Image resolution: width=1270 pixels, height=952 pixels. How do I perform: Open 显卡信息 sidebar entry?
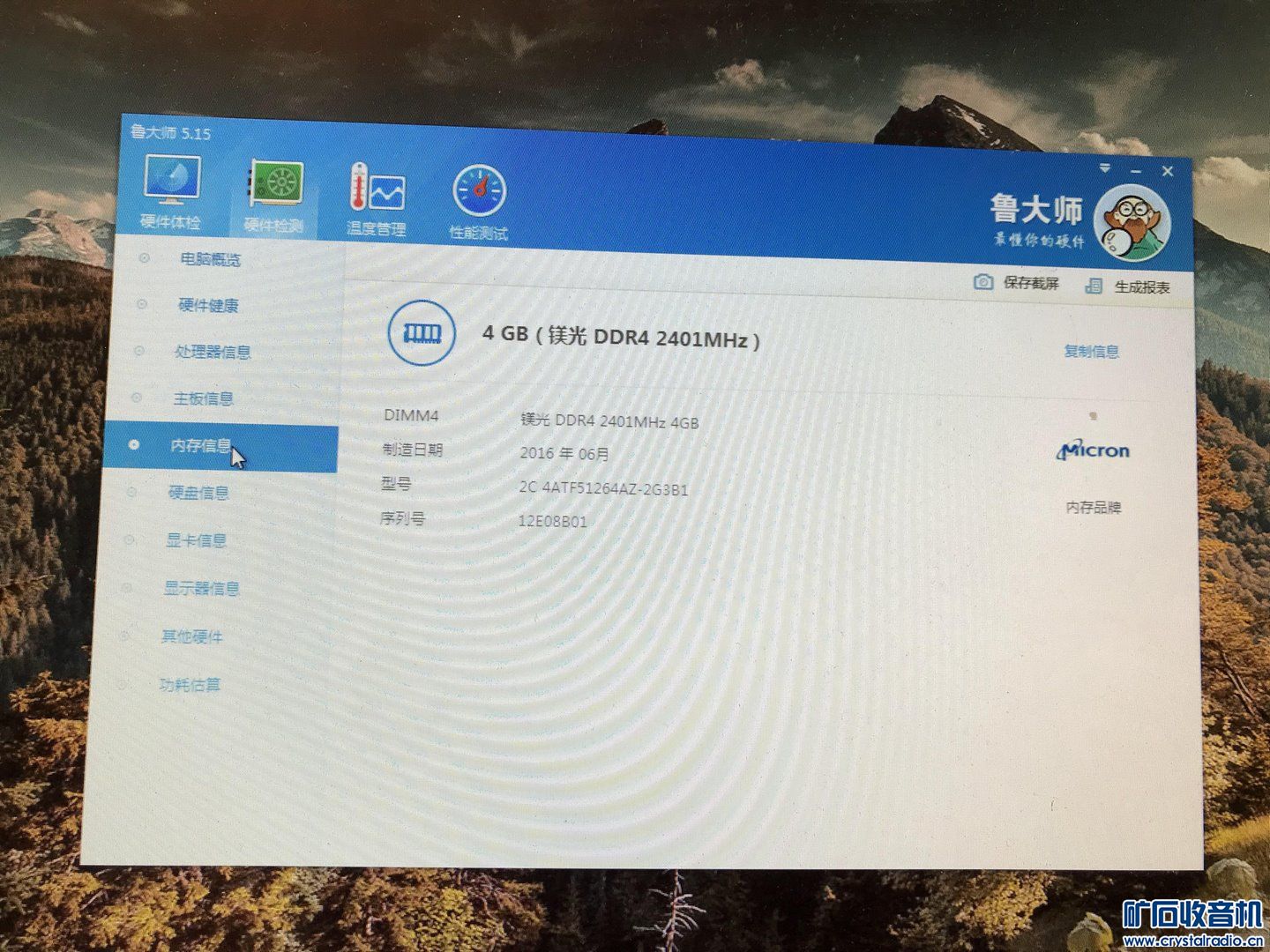click(196, 540)
